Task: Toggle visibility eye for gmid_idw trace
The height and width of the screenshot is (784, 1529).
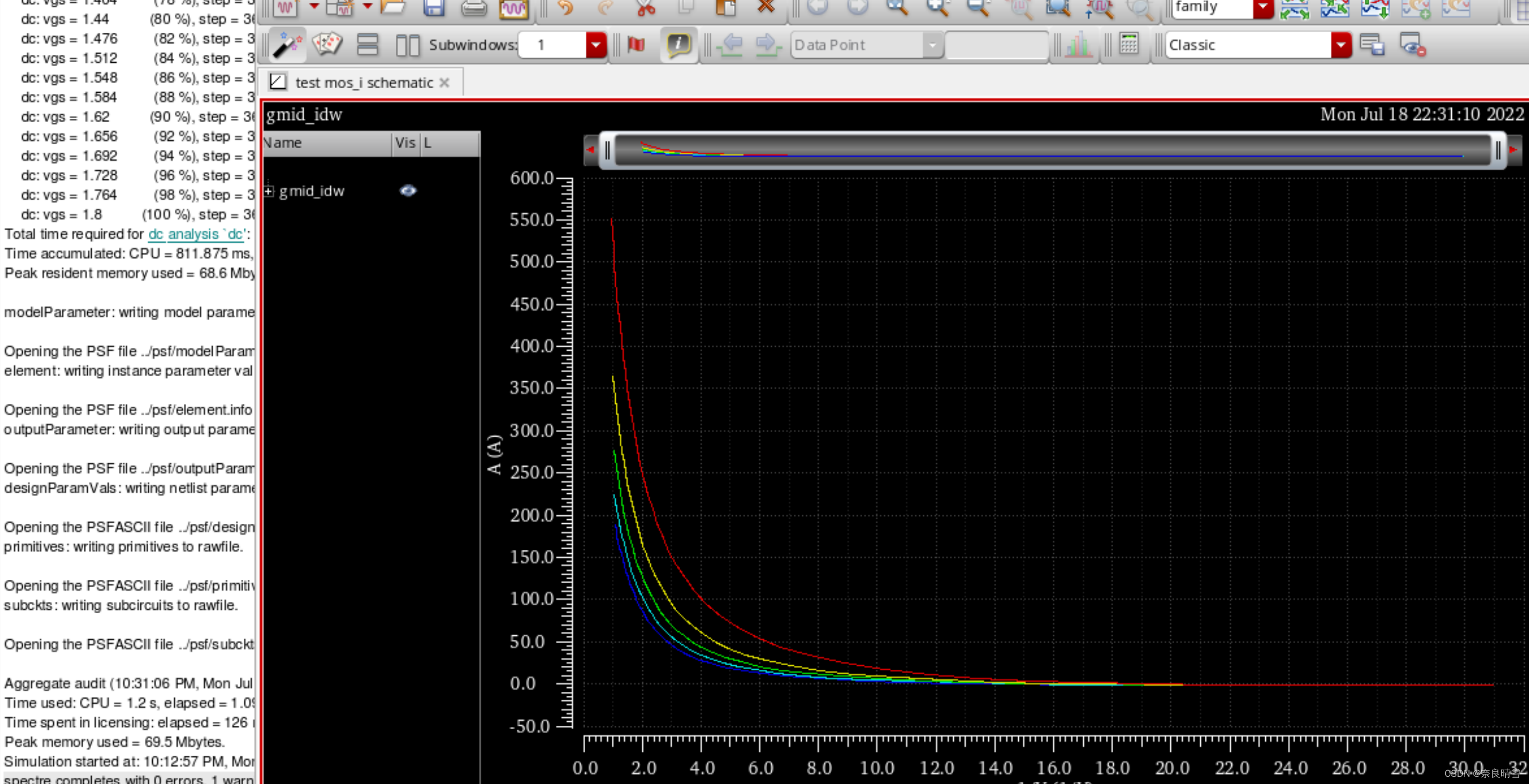Action: (x=408, y=190)
